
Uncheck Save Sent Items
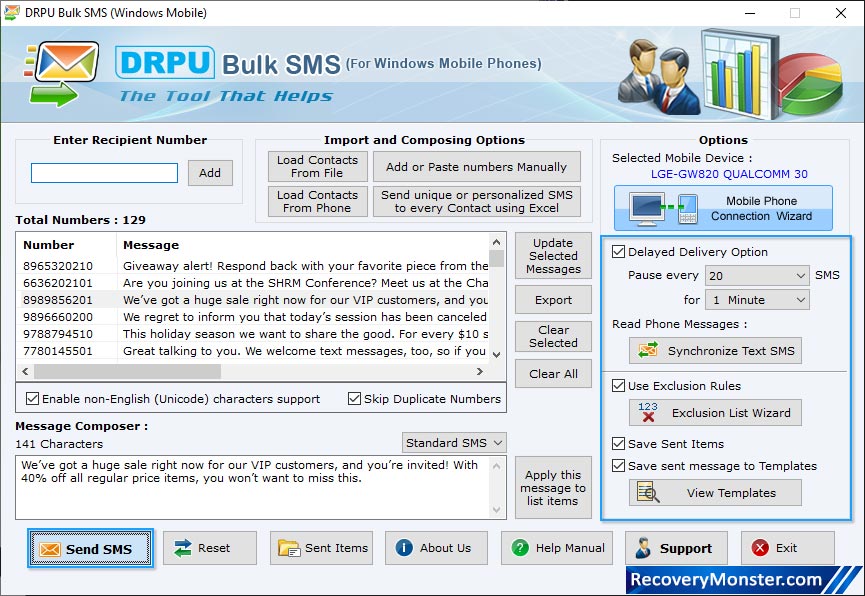[x=619, y=443]
